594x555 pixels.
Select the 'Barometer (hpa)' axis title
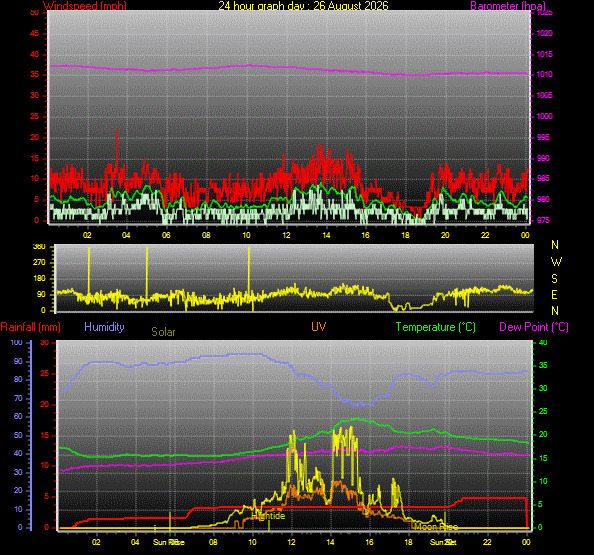pos(508,5)
